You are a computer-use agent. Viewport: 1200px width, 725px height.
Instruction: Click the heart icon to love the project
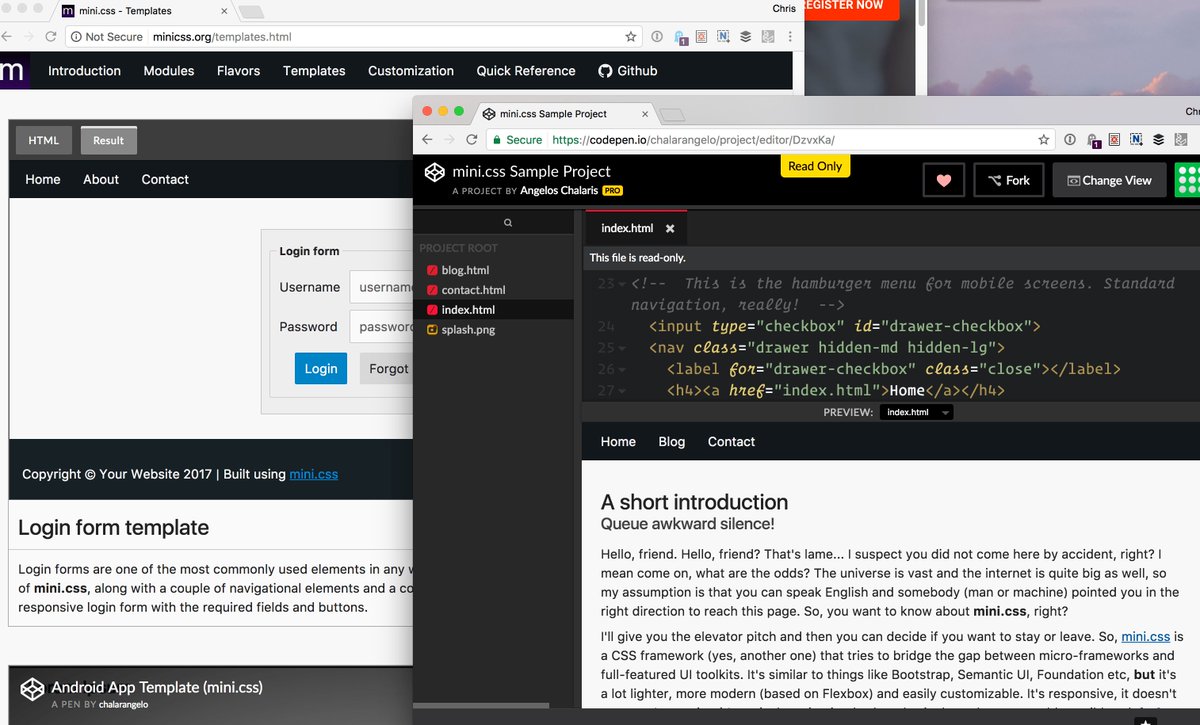(943, 180)
